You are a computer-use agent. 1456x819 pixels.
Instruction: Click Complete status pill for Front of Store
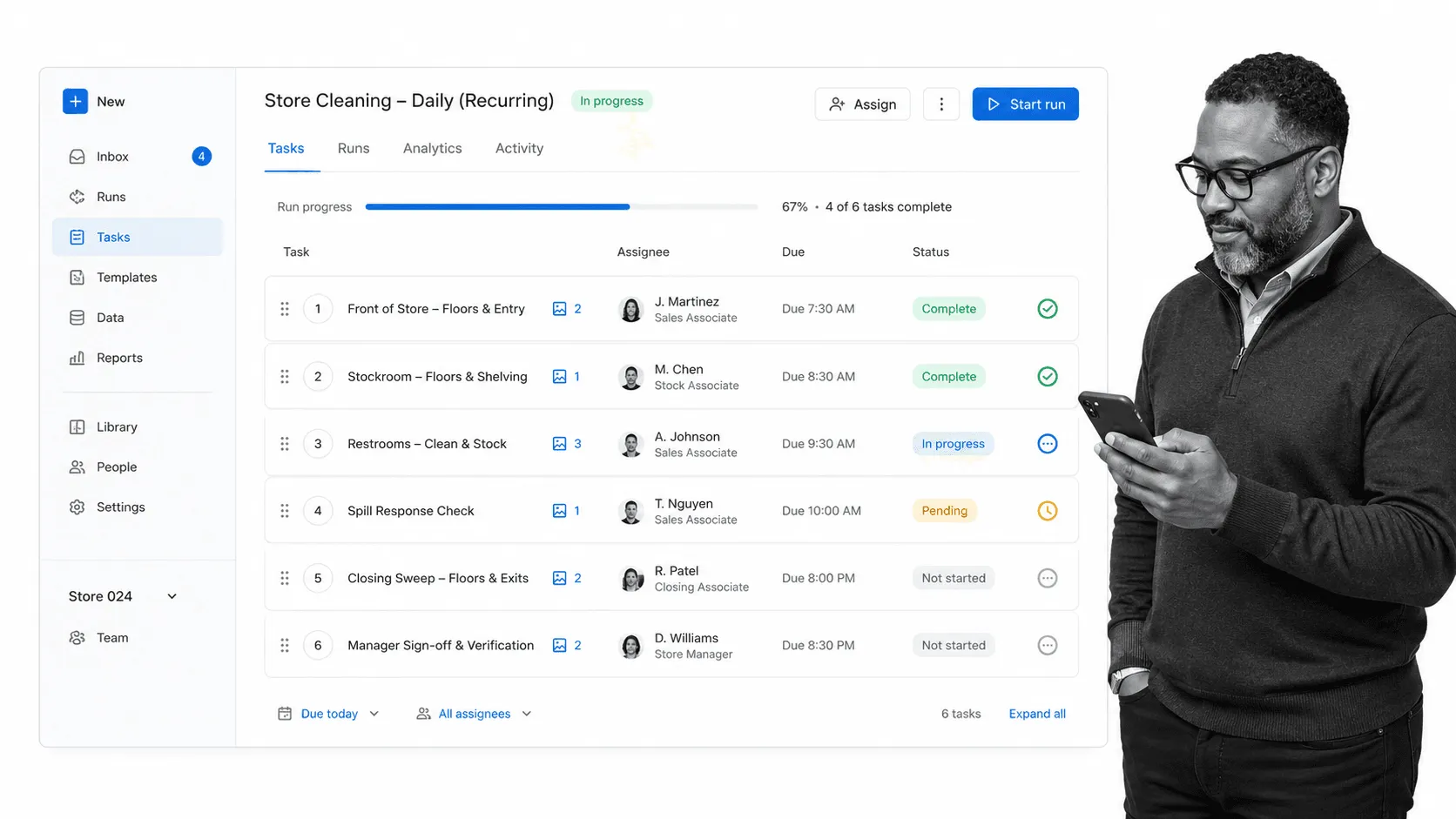pyautogui.click(x=949, y=309)
